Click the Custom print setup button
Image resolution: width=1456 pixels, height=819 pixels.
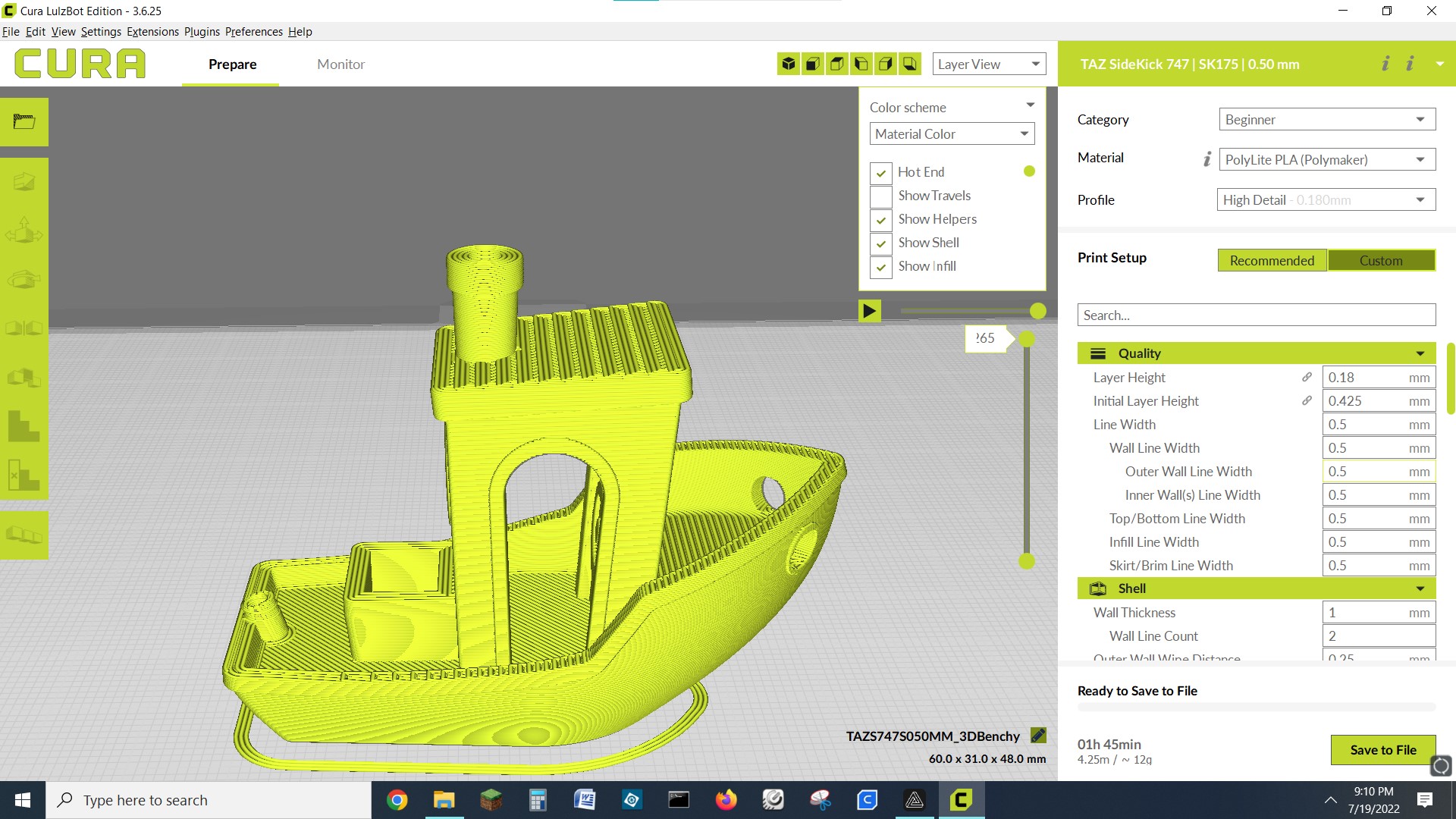(x=1381, y=260)
